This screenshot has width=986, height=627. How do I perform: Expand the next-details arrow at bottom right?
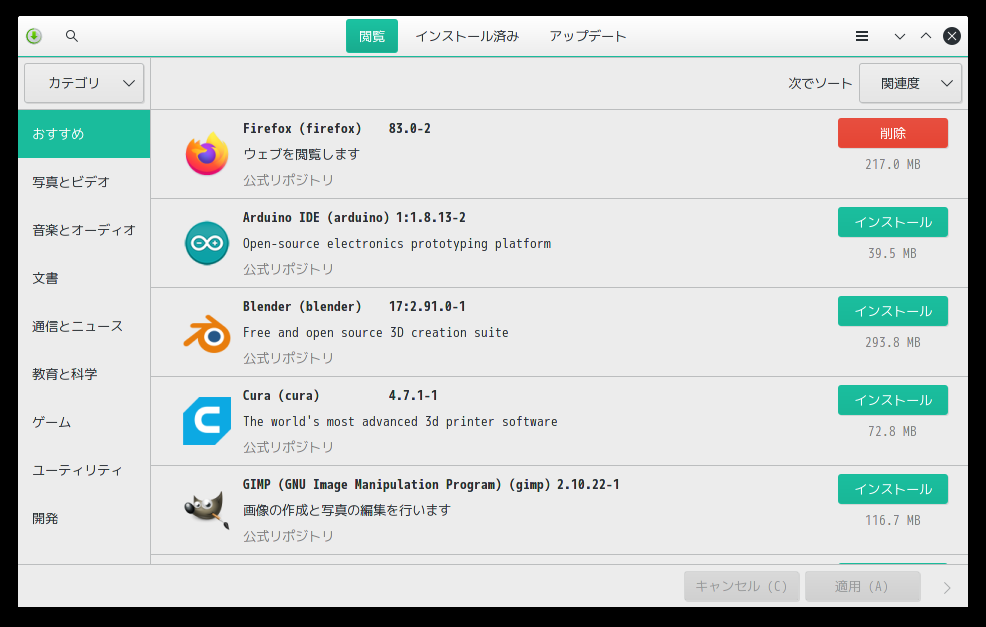[x=947, y=587]
